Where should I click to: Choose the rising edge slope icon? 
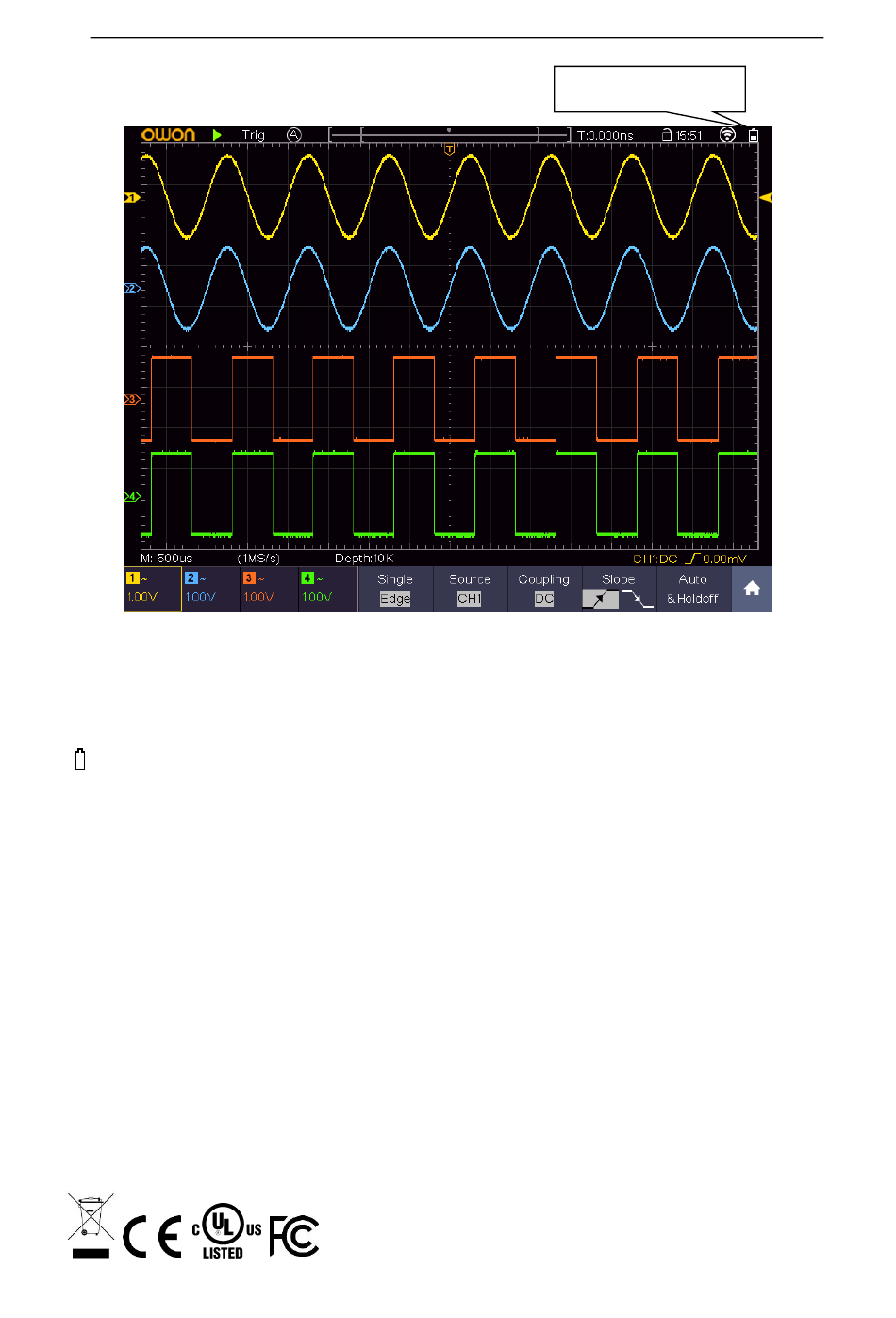click(601, 599)
